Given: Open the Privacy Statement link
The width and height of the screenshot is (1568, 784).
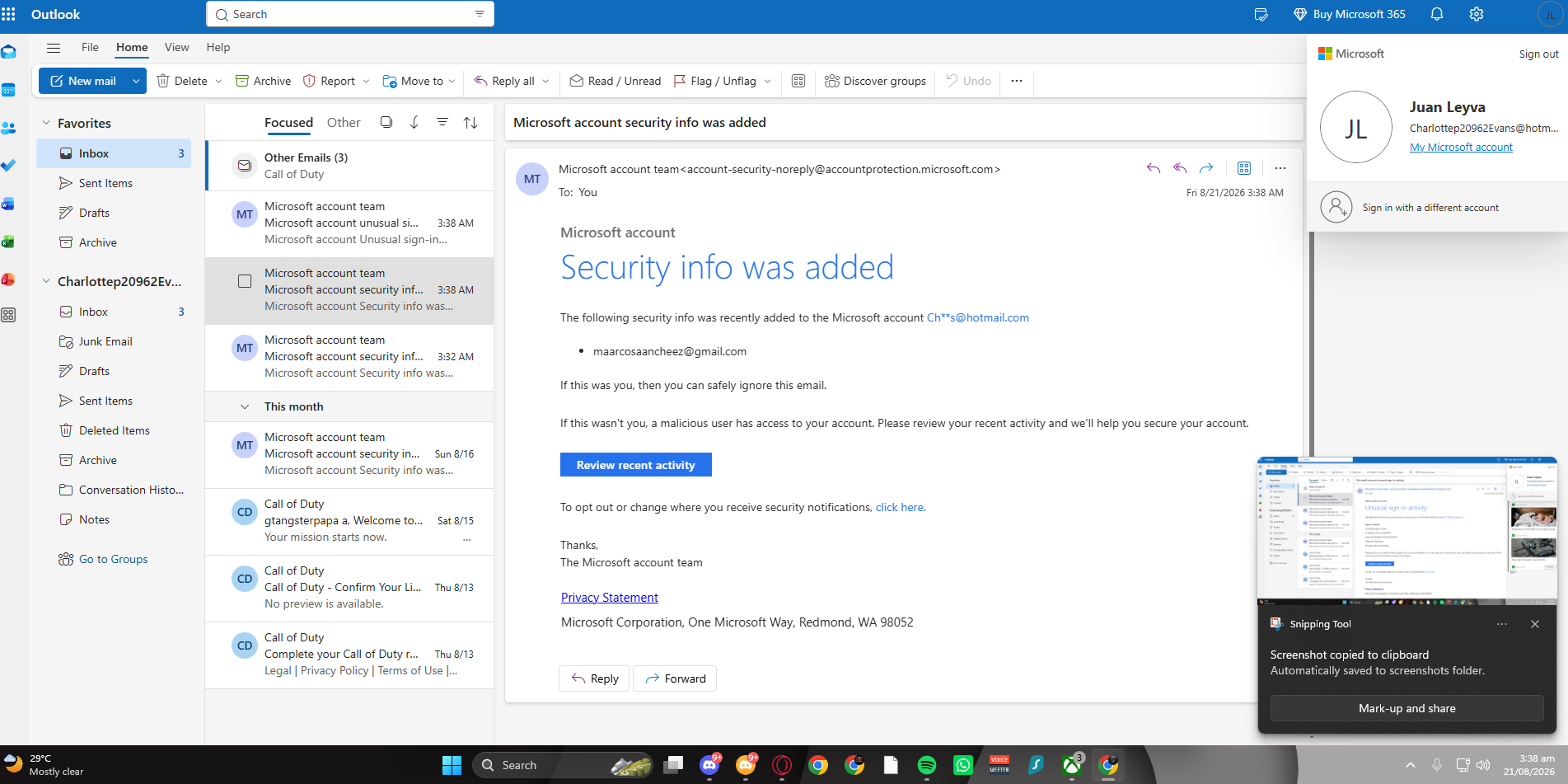Looking at the screenshot, I should pyautogui.click(x=610, y=598).
